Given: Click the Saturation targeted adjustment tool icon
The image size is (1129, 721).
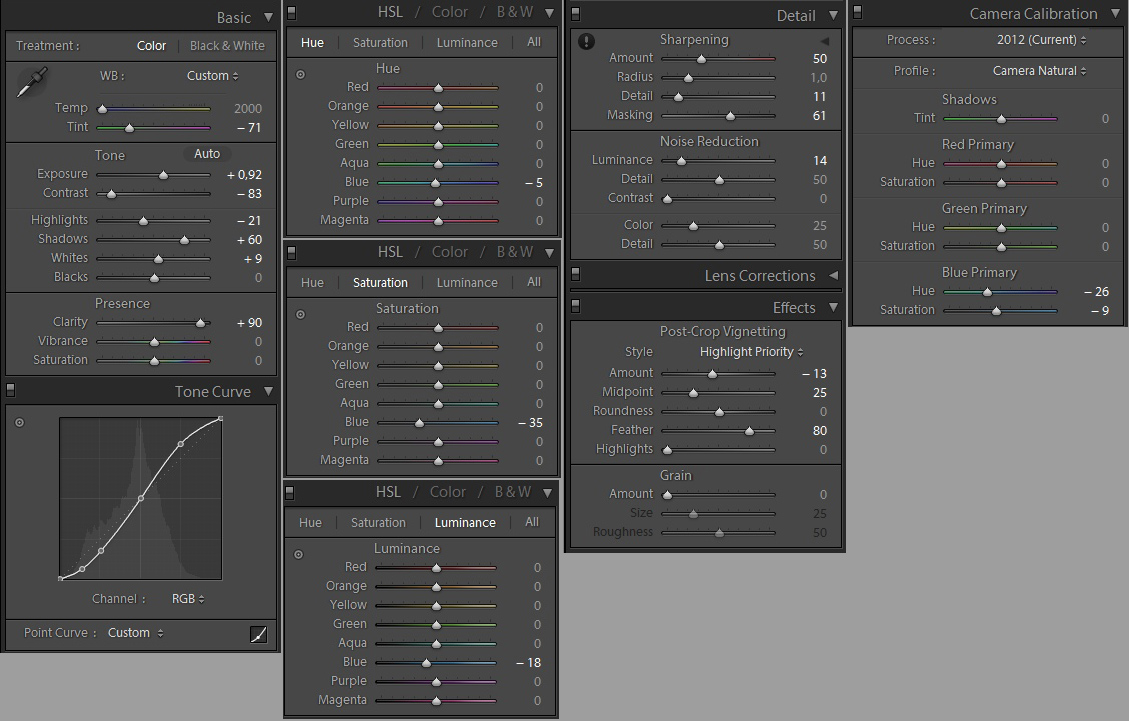Looking at the screenshot, I should [x=300, y=314].
